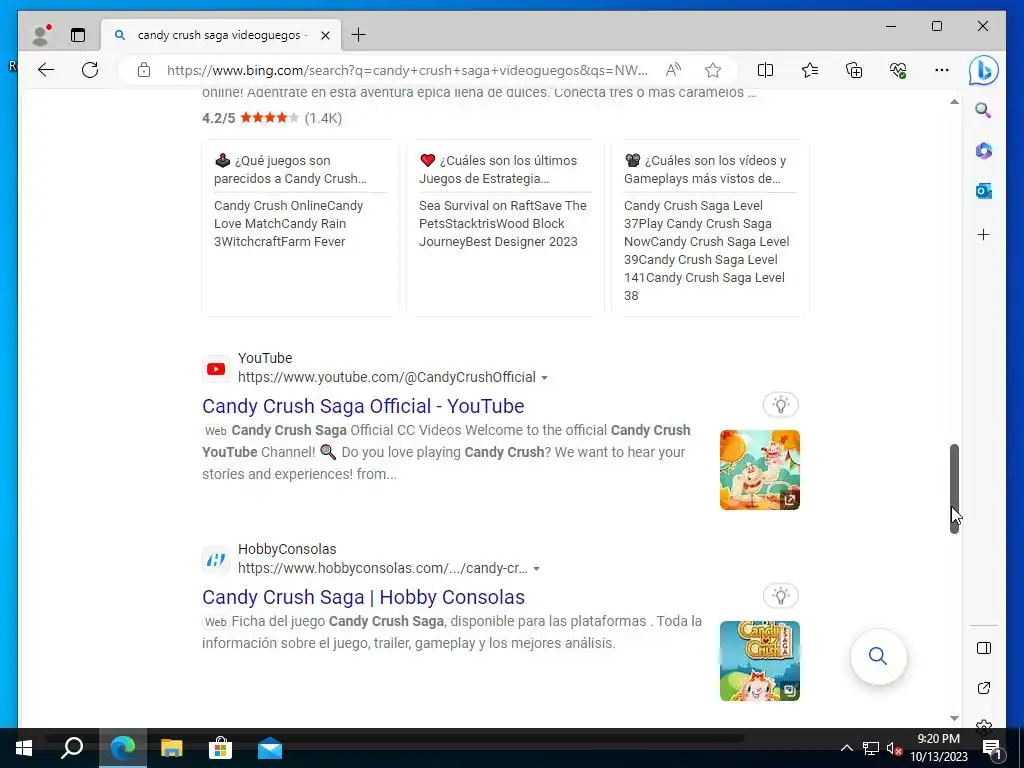Open Microsoft 365 sidebar icon
The height and width of the screenshot is (768, 1024).
coord(984,151)
